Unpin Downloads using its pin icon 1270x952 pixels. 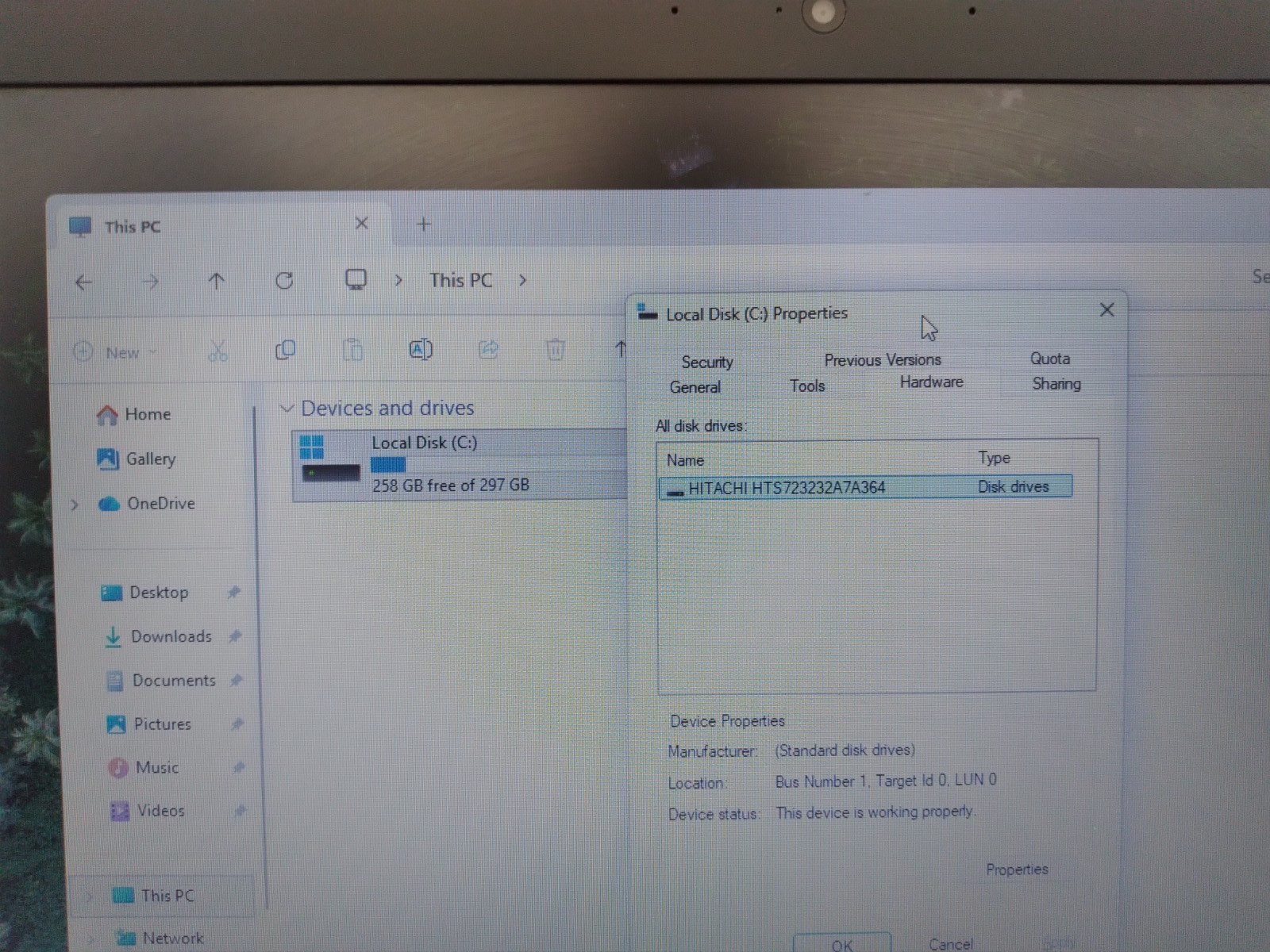[235, 636]
